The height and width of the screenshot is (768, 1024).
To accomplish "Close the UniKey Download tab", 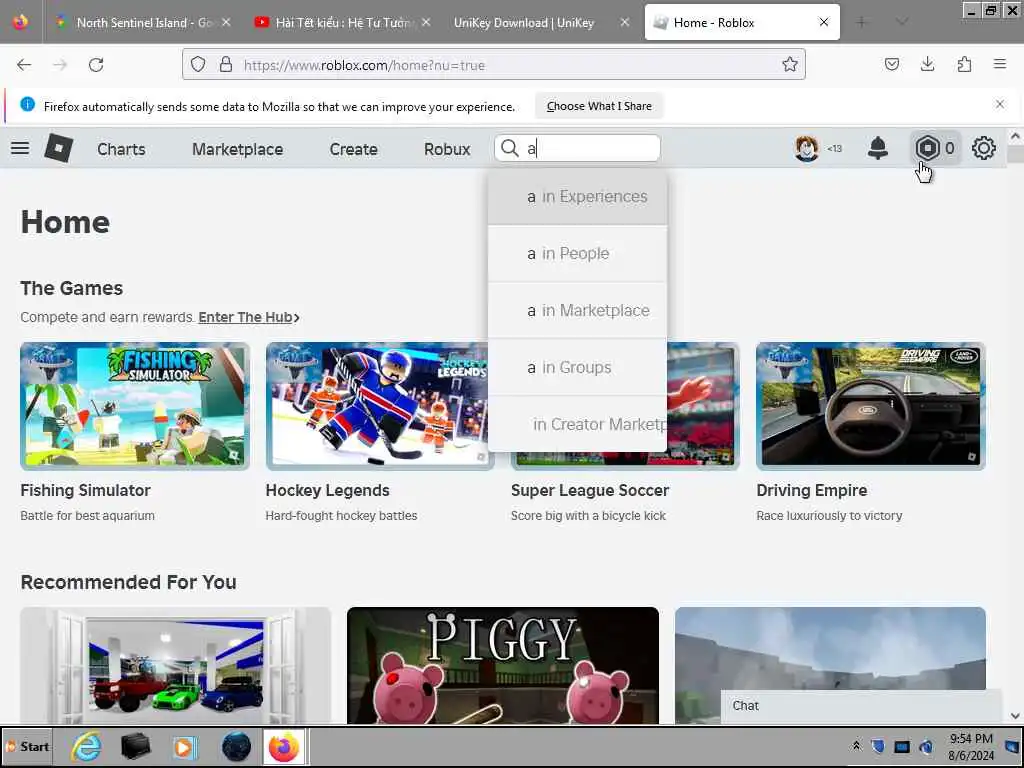I will coord(624,22).
